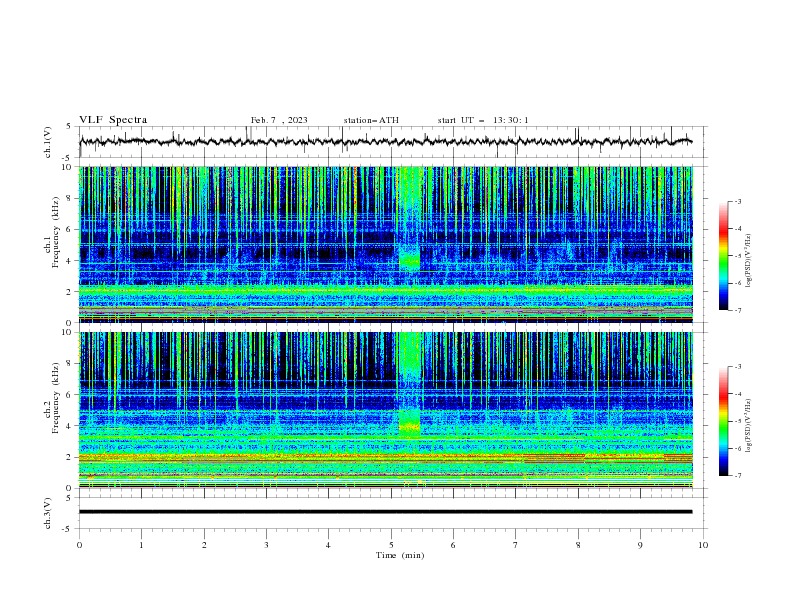Click the ch.2 spectrogram color scale bar
Image resolution: width=792 pixels, height=612 pixels.
pos(723,421)
